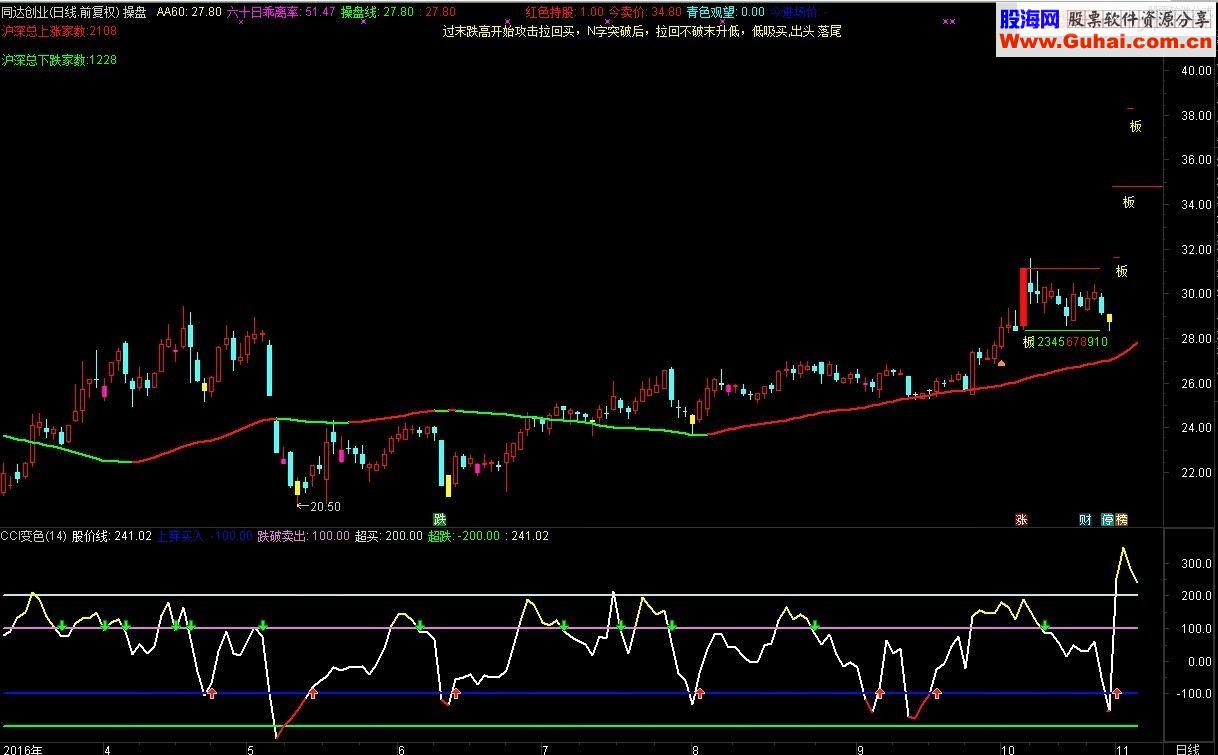Click the 沪深总上涨家数:2108 line

click(x=59, y=31)
